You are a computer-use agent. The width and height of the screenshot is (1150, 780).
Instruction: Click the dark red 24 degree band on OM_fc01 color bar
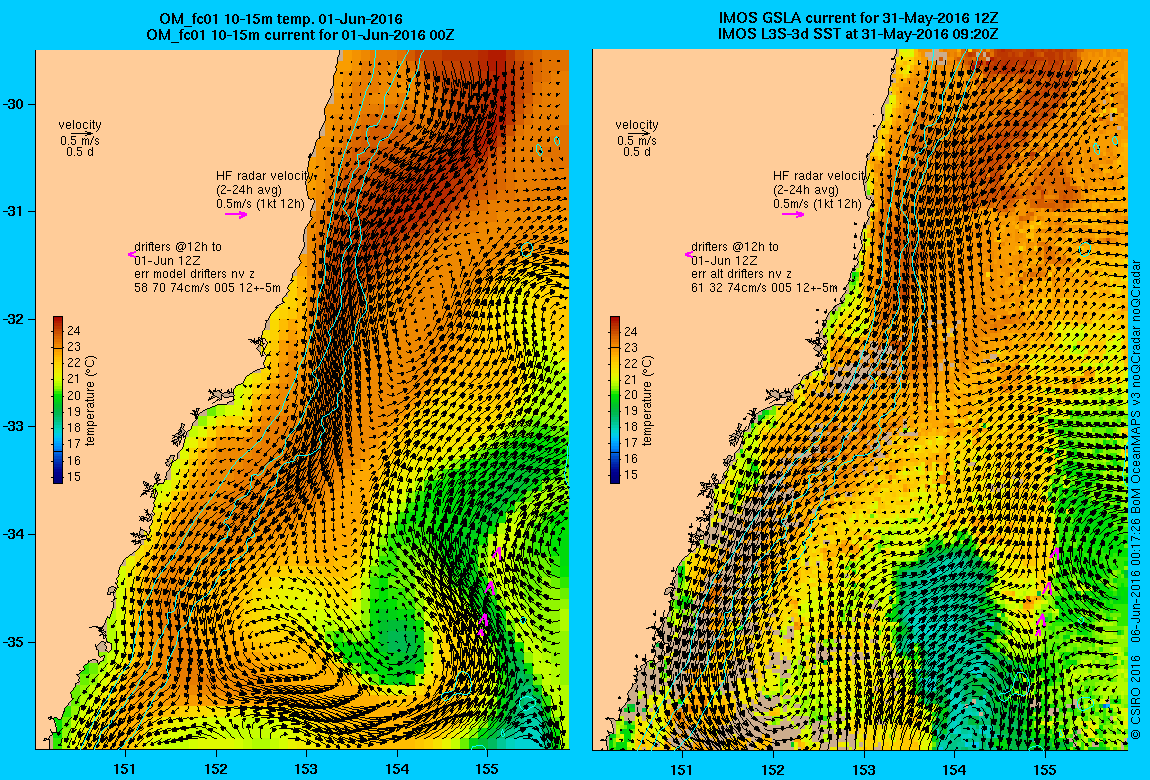click(x=58, y=327)
